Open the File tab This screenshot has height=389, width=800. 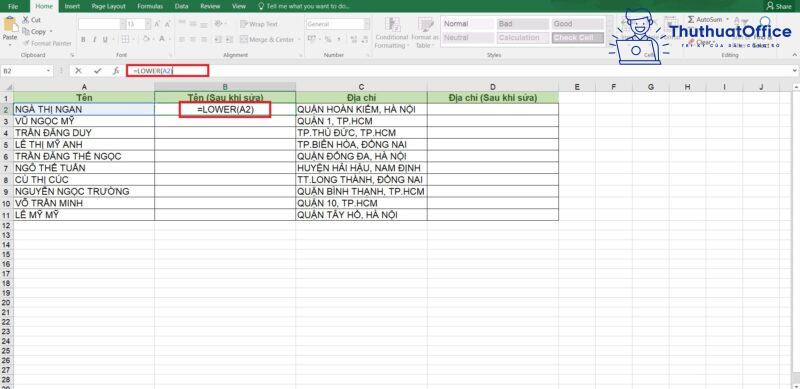click(x=13, y=6)
